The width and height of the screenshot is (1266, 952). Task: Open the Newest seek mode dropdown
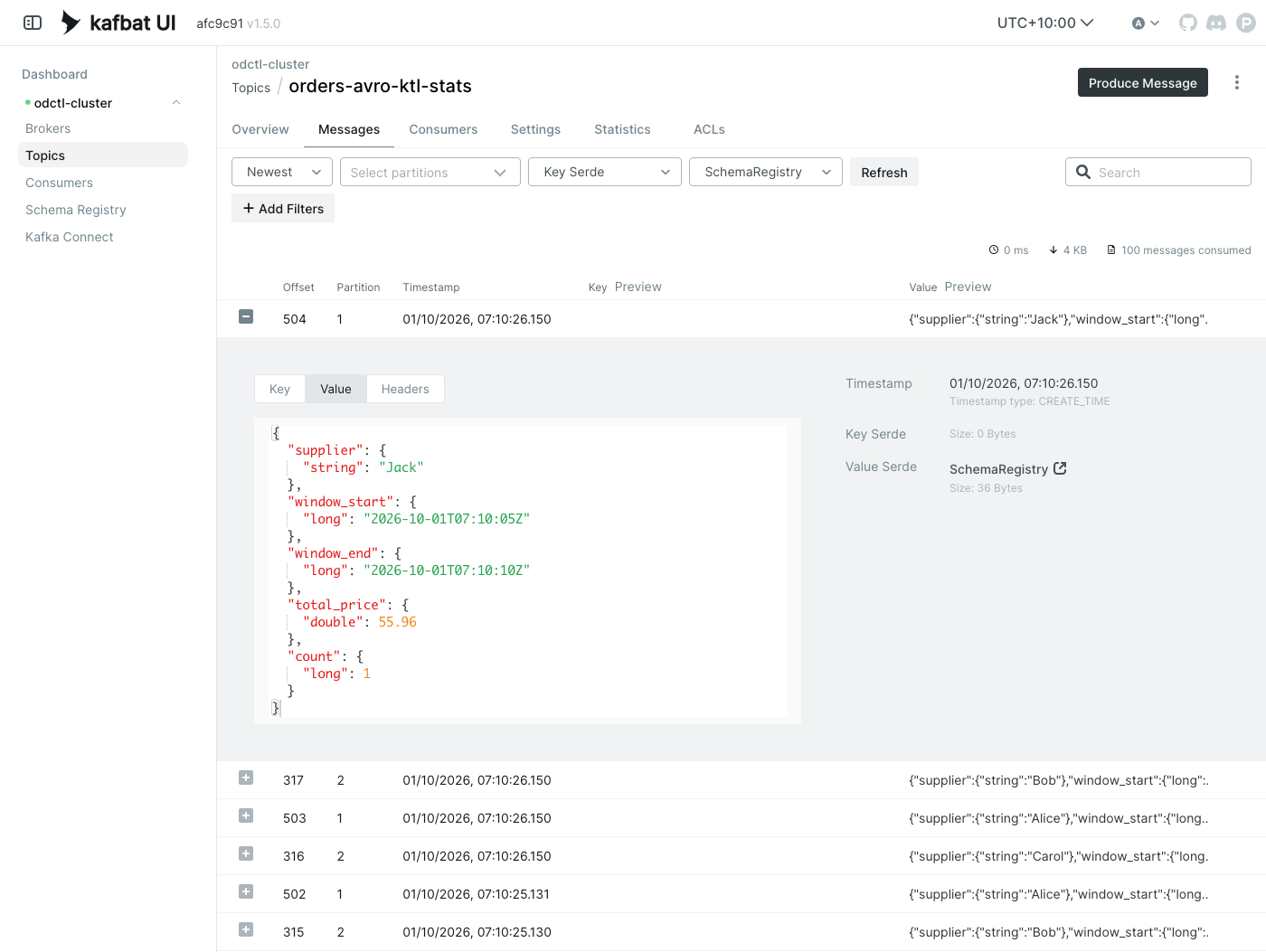click(x=282, y=172)
